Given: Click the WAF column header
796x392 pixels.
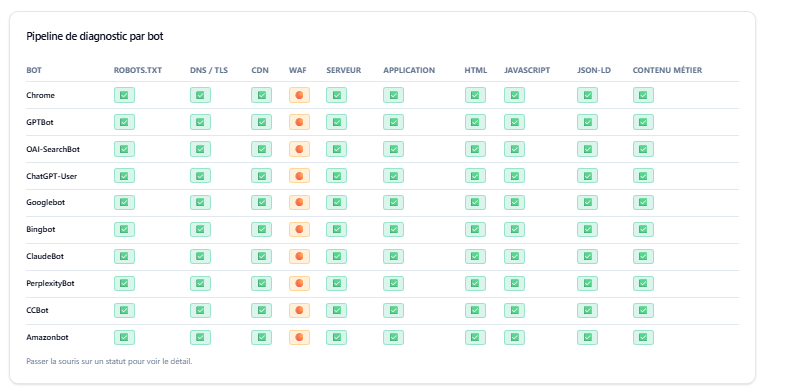Looking at the screenshot, I should coord(297,71).
